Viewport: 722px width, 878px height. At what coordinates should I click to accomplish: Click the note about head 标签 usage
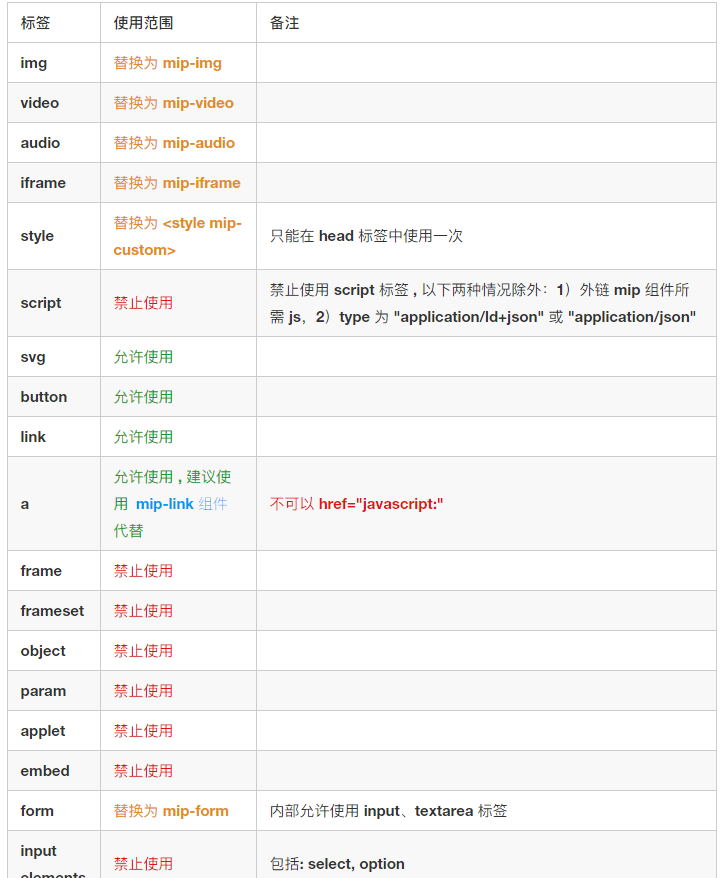click(x=366, y=236)
